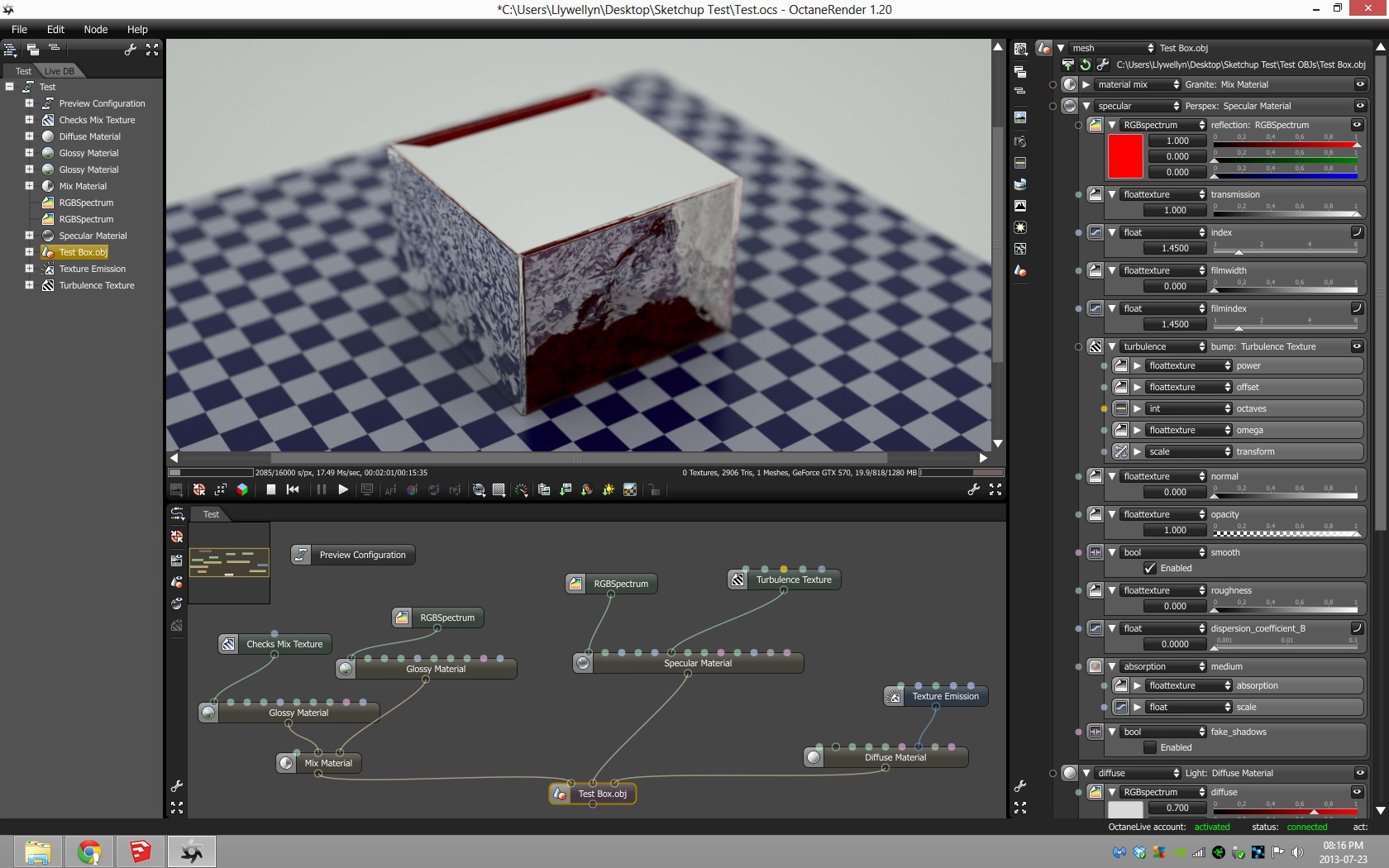Collapse the root Test tree node

(9, 86)
